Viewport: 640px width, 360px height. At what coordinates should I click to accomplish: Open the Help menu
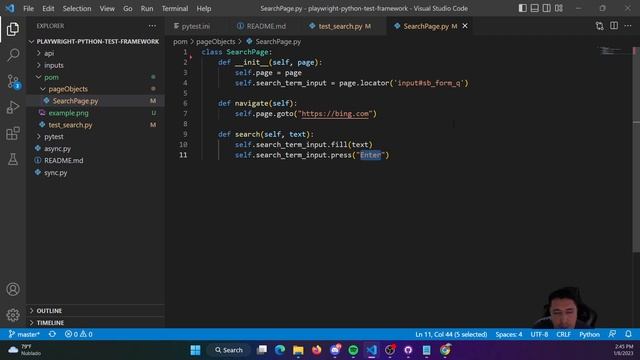[204, 8]
